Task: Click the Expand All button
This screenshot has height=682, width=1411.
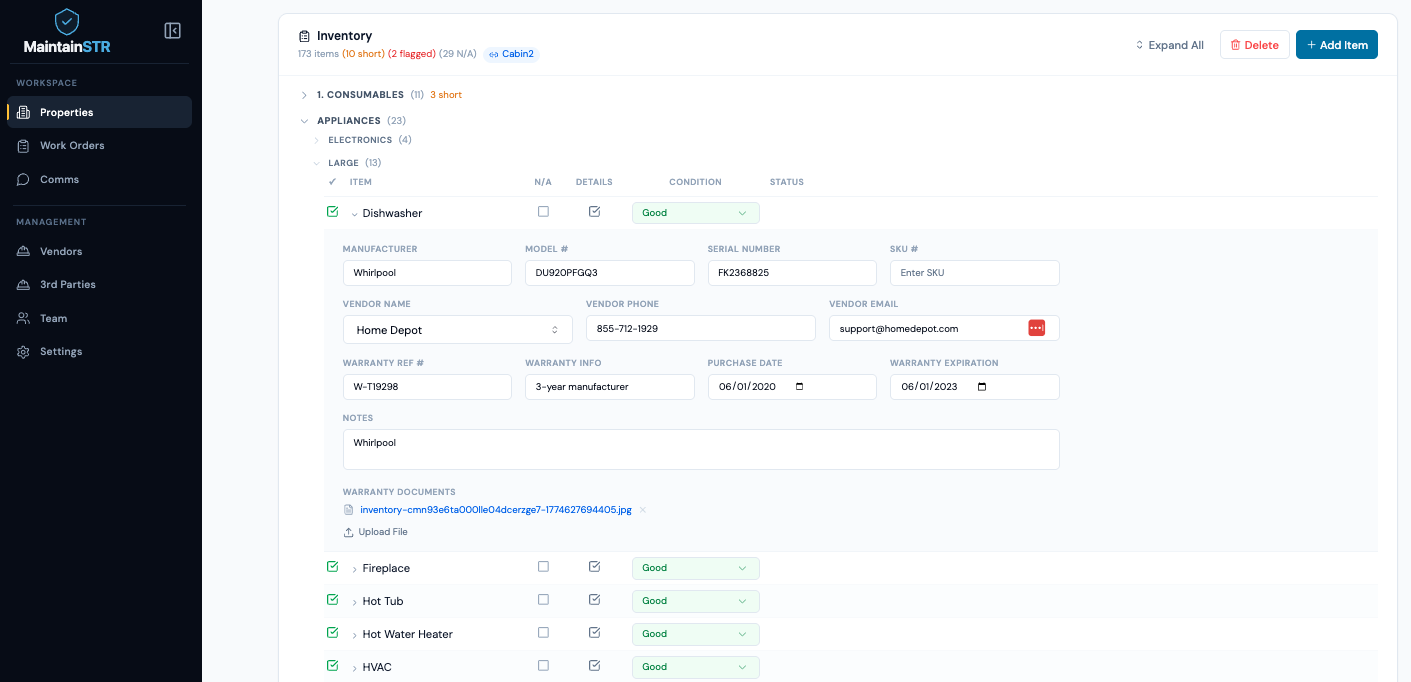Action: click(x=1169, y=45)
